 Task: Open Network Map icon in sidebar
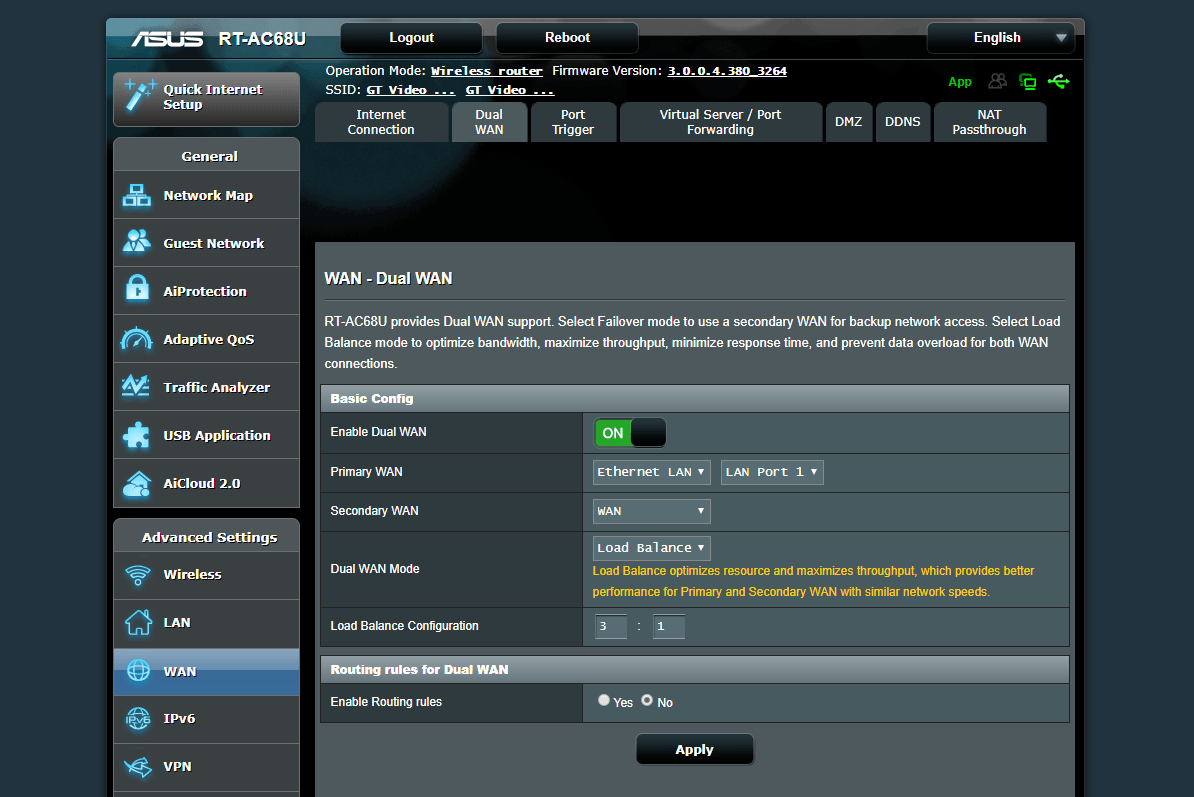coord(136,196)
